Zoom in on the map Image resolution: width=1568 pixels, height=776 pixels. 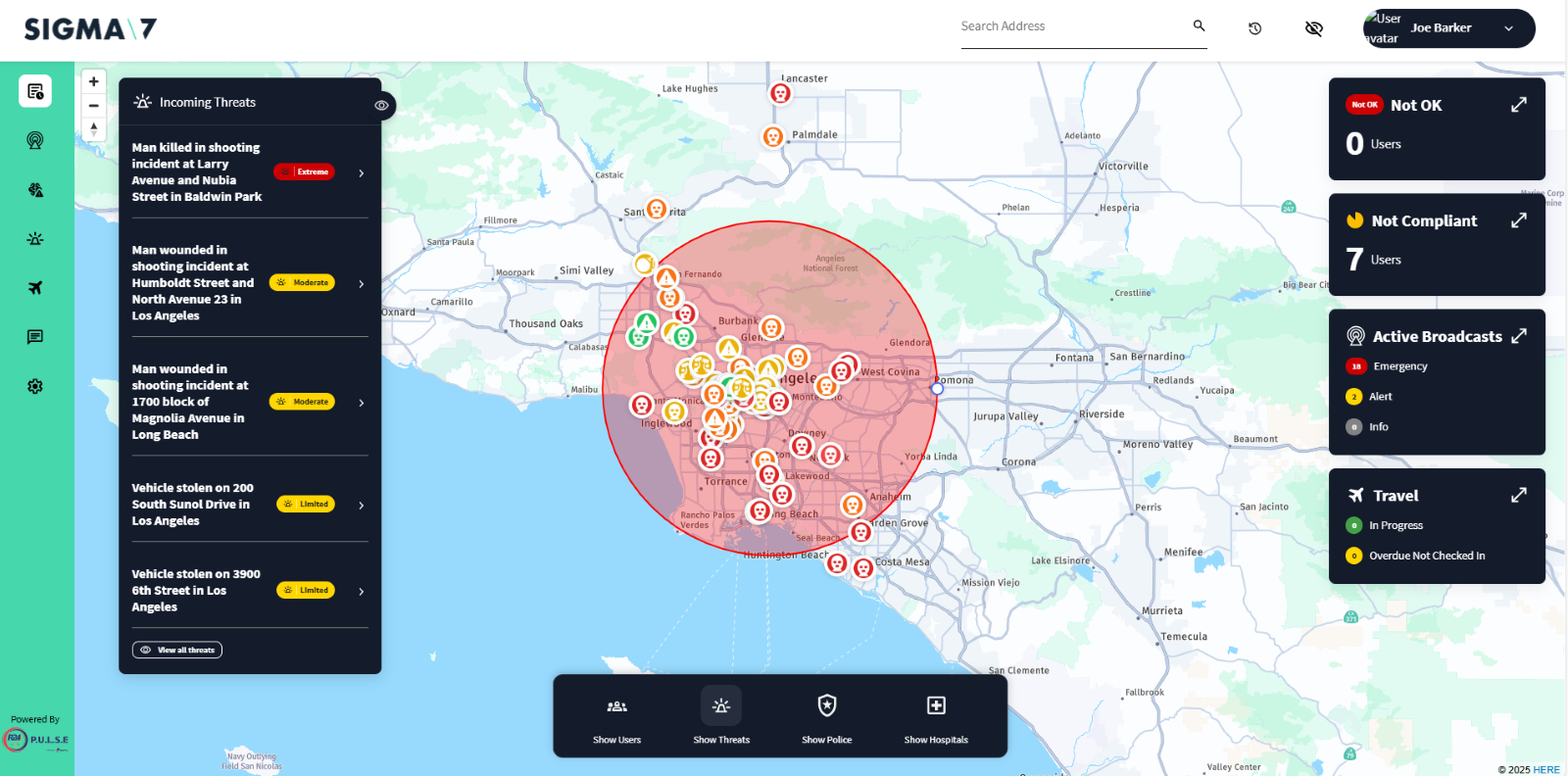pyautogui.click(x=94, y=81)
